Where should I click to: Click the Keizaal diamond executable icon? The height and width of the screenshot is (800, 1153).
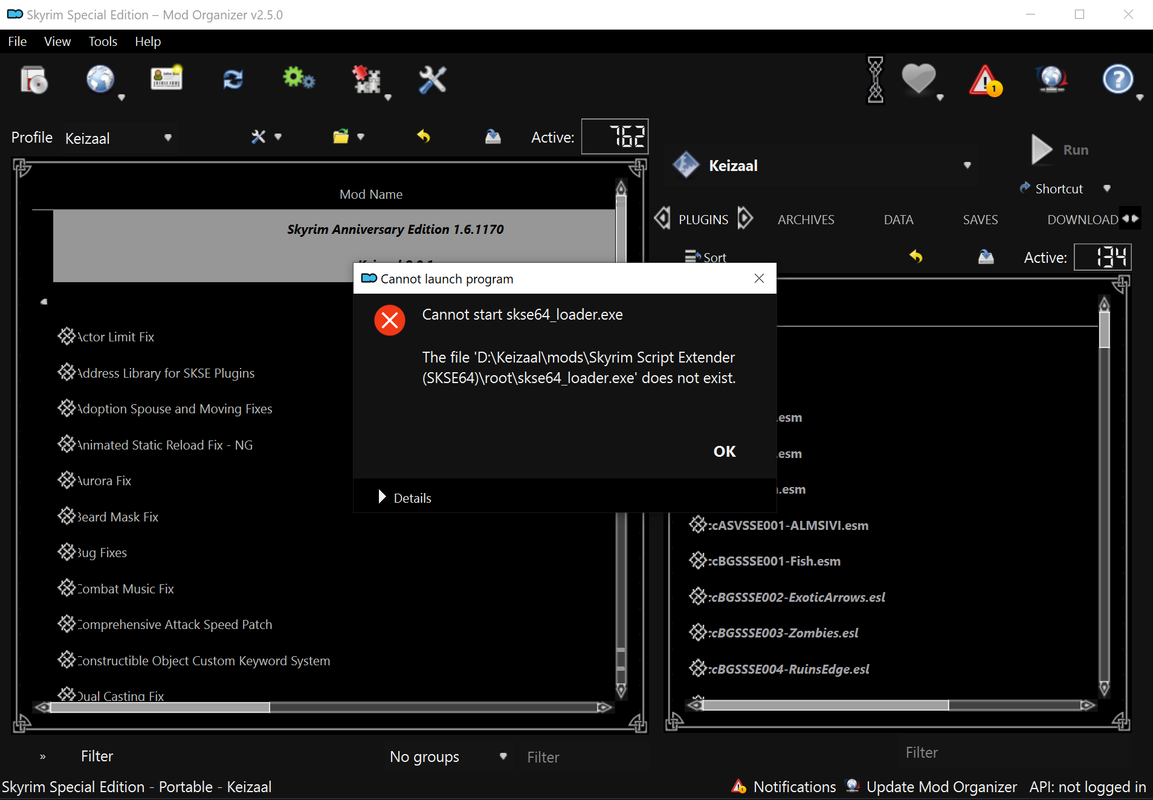tap(685, 165)
